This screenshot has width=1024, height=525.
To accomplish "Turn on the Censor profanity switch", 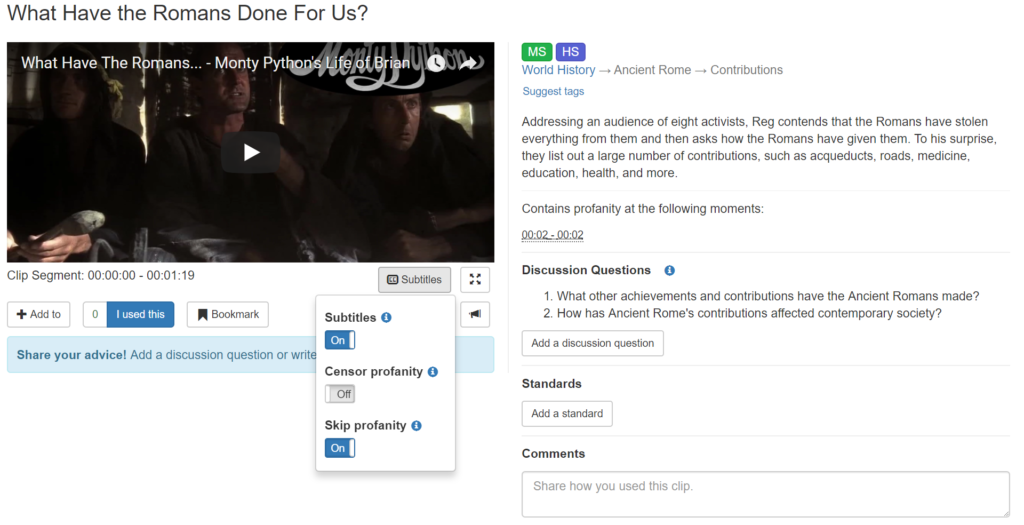I will (340, 394).
